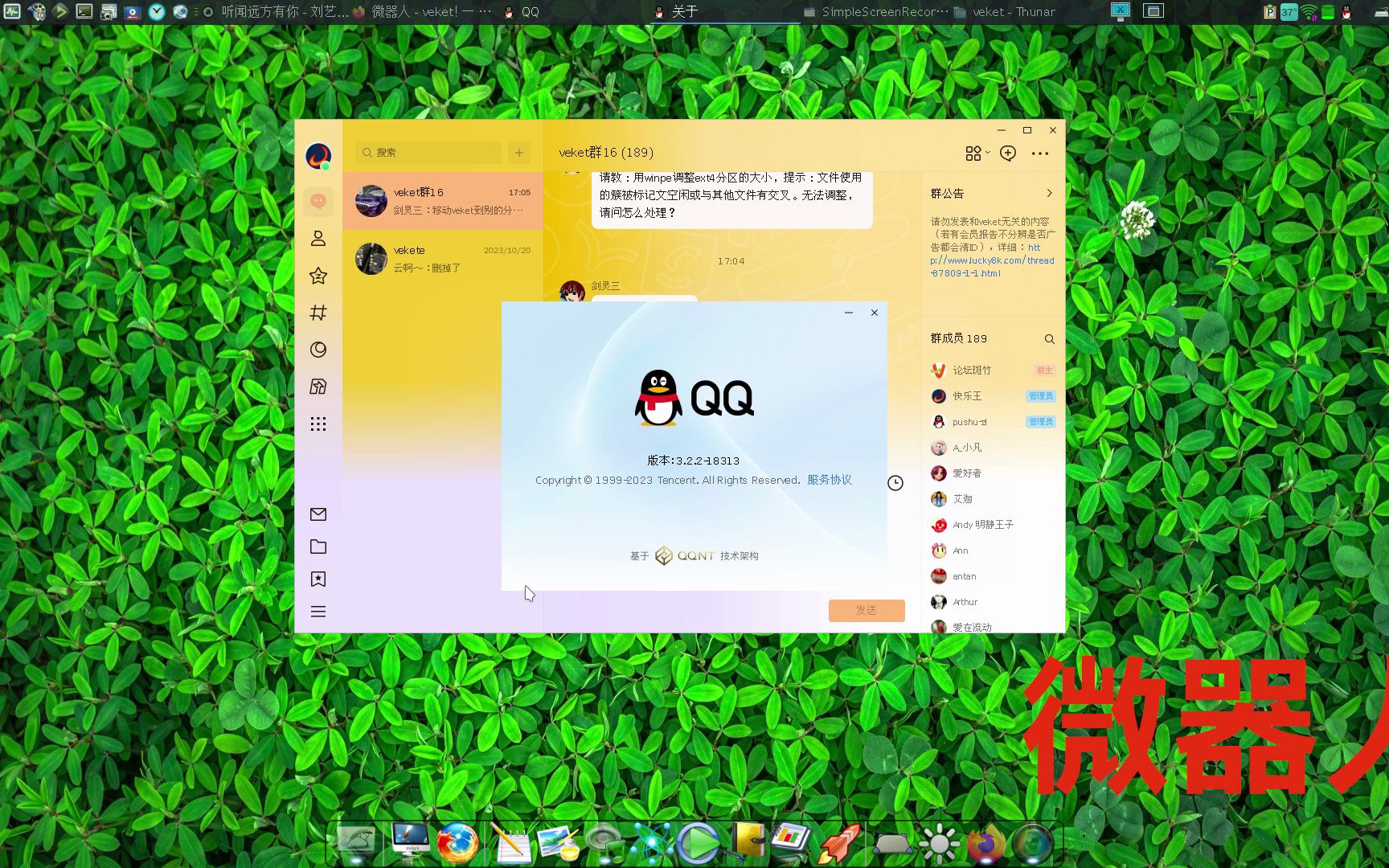The image size is (1389, 868).
Task: Select member A_小凡 in member list
Action: click(x=993, y=448)
